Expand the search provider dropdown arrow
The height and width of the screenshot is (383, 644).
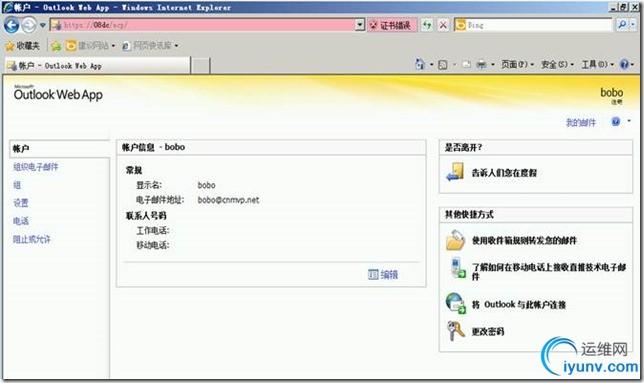[633, 25]
